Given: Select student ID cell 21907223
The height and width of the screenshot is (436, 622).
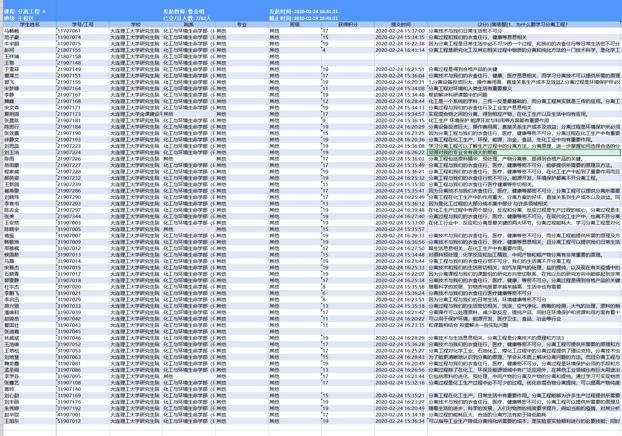Looking at the screenshot, I should pos(83,146).
